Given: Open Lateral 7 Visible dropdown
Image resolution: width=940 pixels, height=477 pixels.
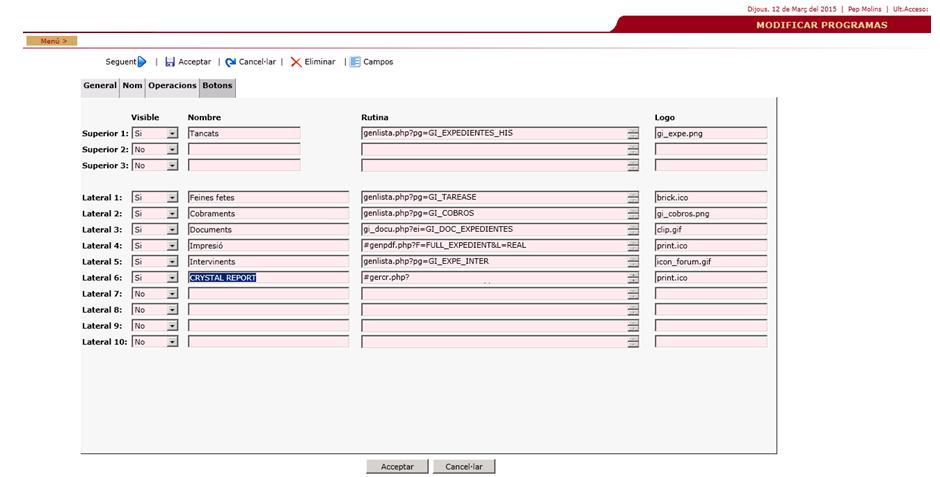Looking at the screenshot, I should coord(155,294).
